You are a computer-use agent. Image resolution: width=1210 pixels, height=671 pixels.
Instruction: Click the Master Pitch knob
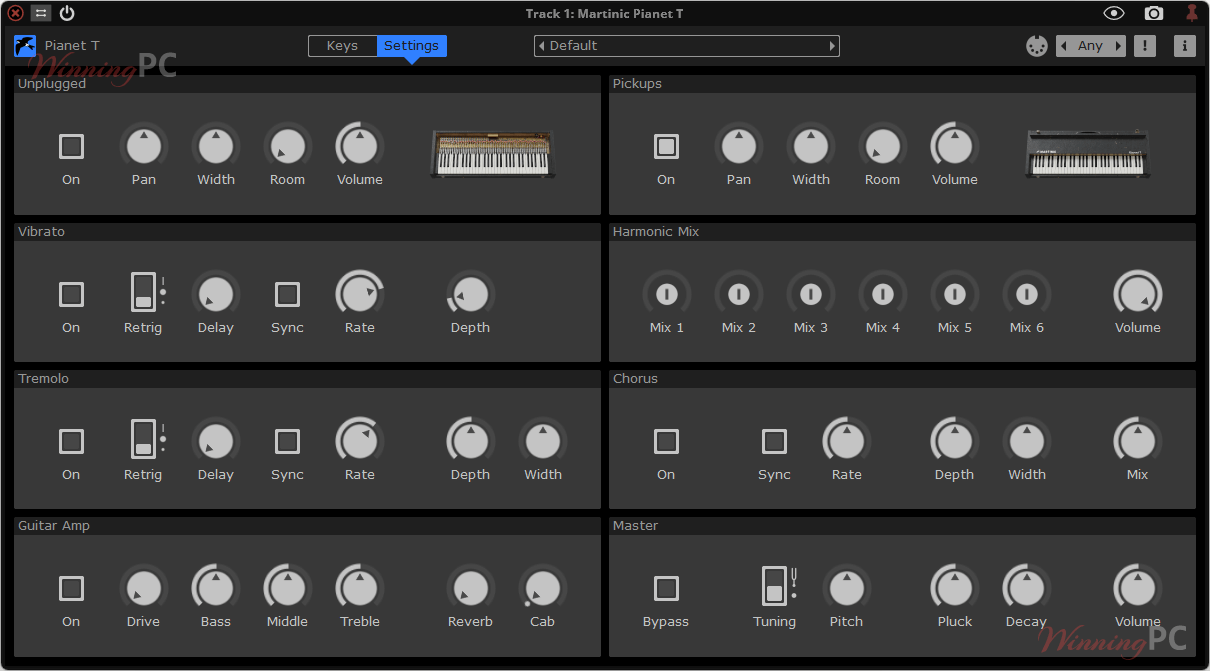pos(847,588)
